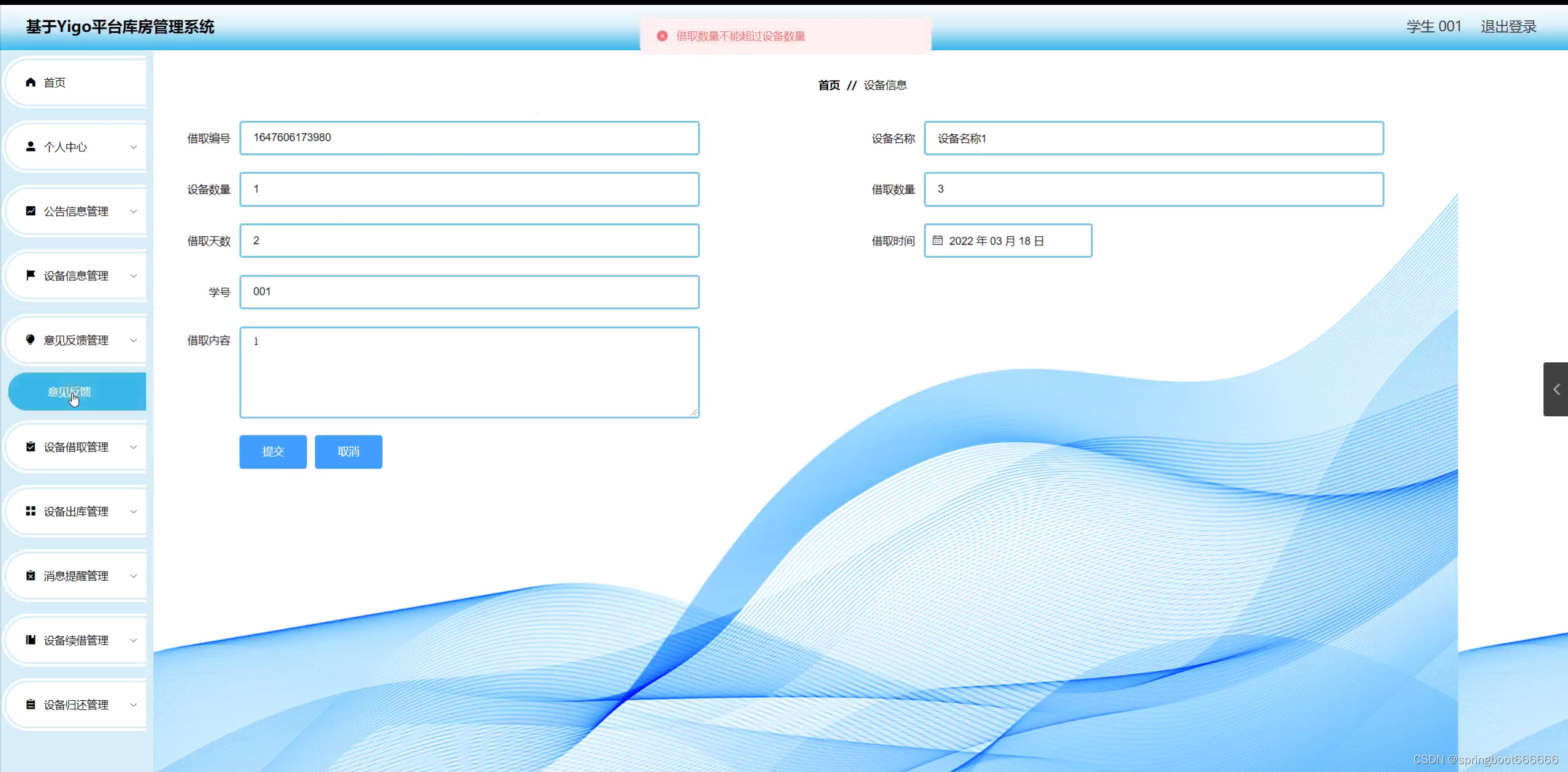Image resolution: width=1568 pixels, height=772 pixels.
Task: Submit the form with 提交 button
Action: click(x=273, y=452)
